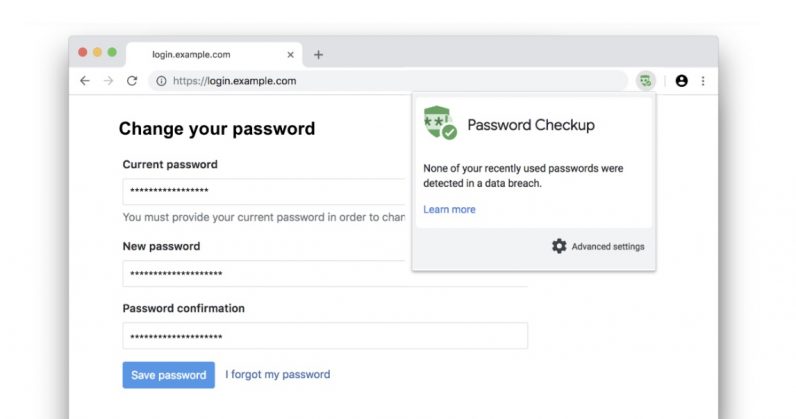The width and height of the screenshot is (796, 419).
Task: Click the browser forward arrow
Action: [108, 81]
